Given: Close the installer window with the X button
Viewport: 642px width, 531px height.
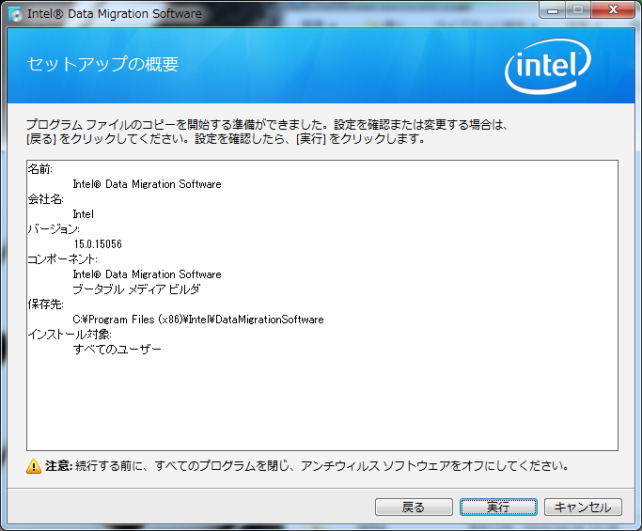Looking at the screenshot, I should pyautogui.click(x=613, y=10).
